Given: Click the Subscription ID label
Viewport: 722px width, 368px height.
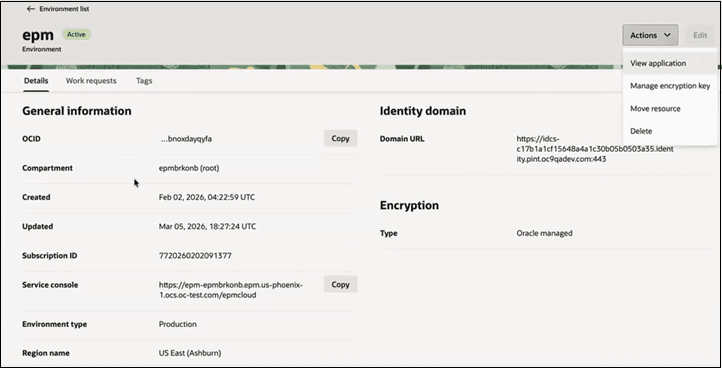Looking at the screenshot, I should 50,256.
